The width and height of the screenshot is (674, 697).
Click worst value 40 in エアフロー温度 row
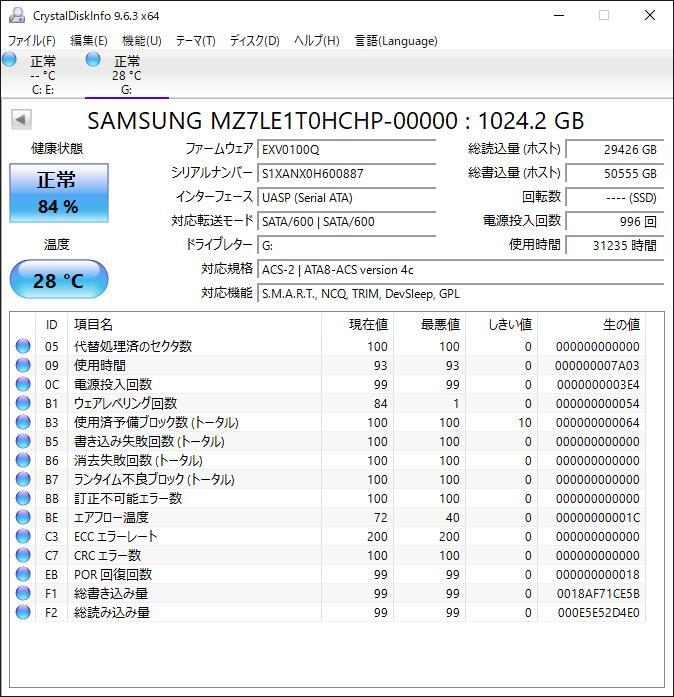click(x=453, y=517)
